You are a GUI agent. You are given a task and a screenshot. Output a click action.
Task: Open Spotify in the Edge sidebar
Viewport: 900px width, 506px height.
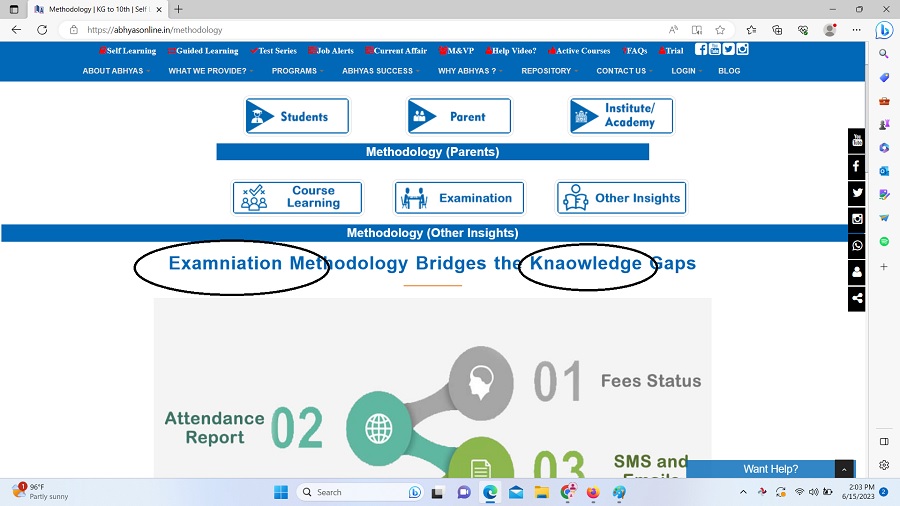(x=884, y=241)
